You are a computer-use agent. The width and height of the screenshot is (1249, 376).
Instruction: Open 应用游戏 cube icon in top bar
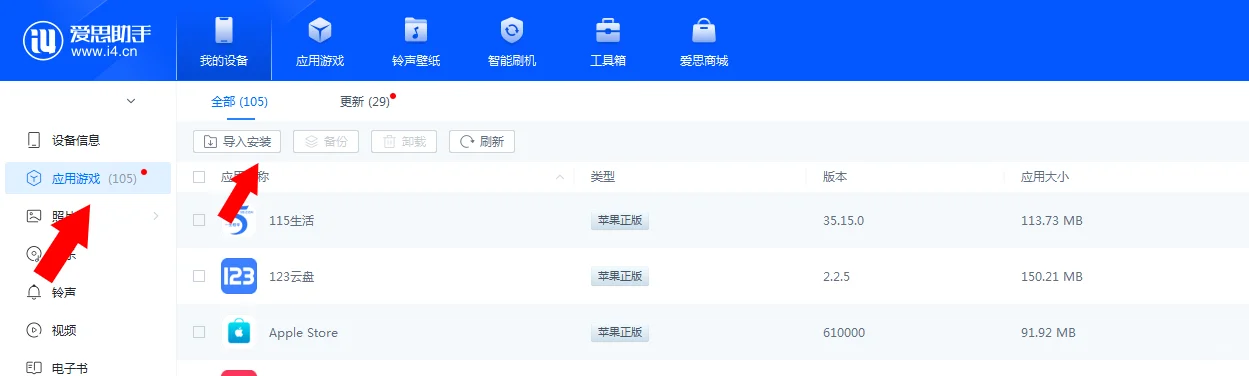(x=320, y=30)
